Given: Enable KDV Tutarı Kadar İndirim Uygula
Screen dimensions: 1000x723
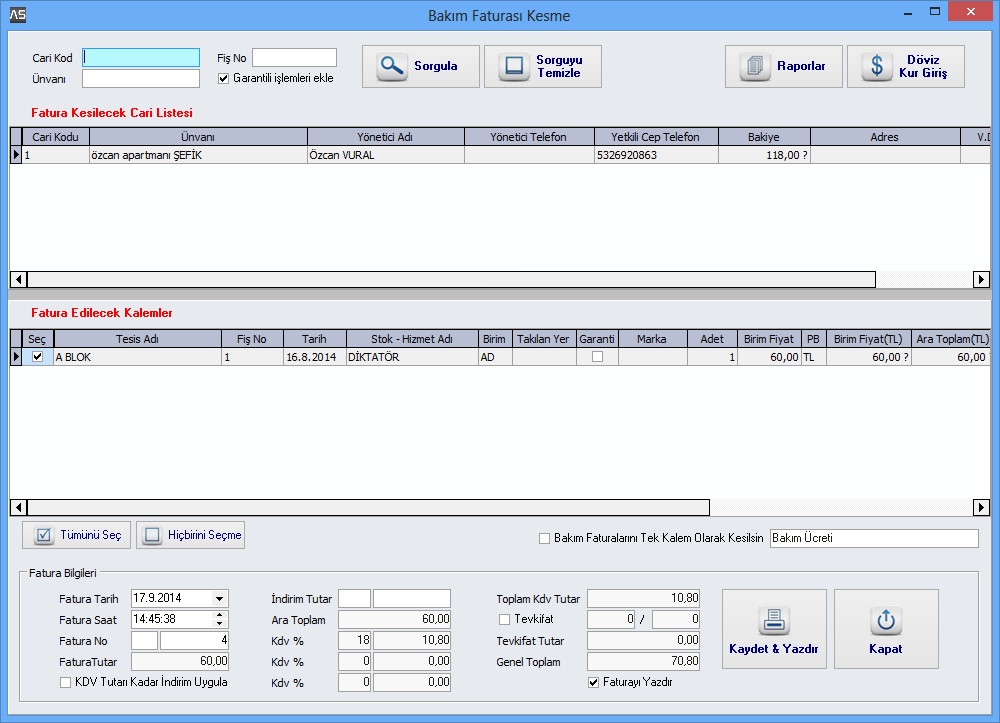Looking at the screenshot, I should click(65, 683).
